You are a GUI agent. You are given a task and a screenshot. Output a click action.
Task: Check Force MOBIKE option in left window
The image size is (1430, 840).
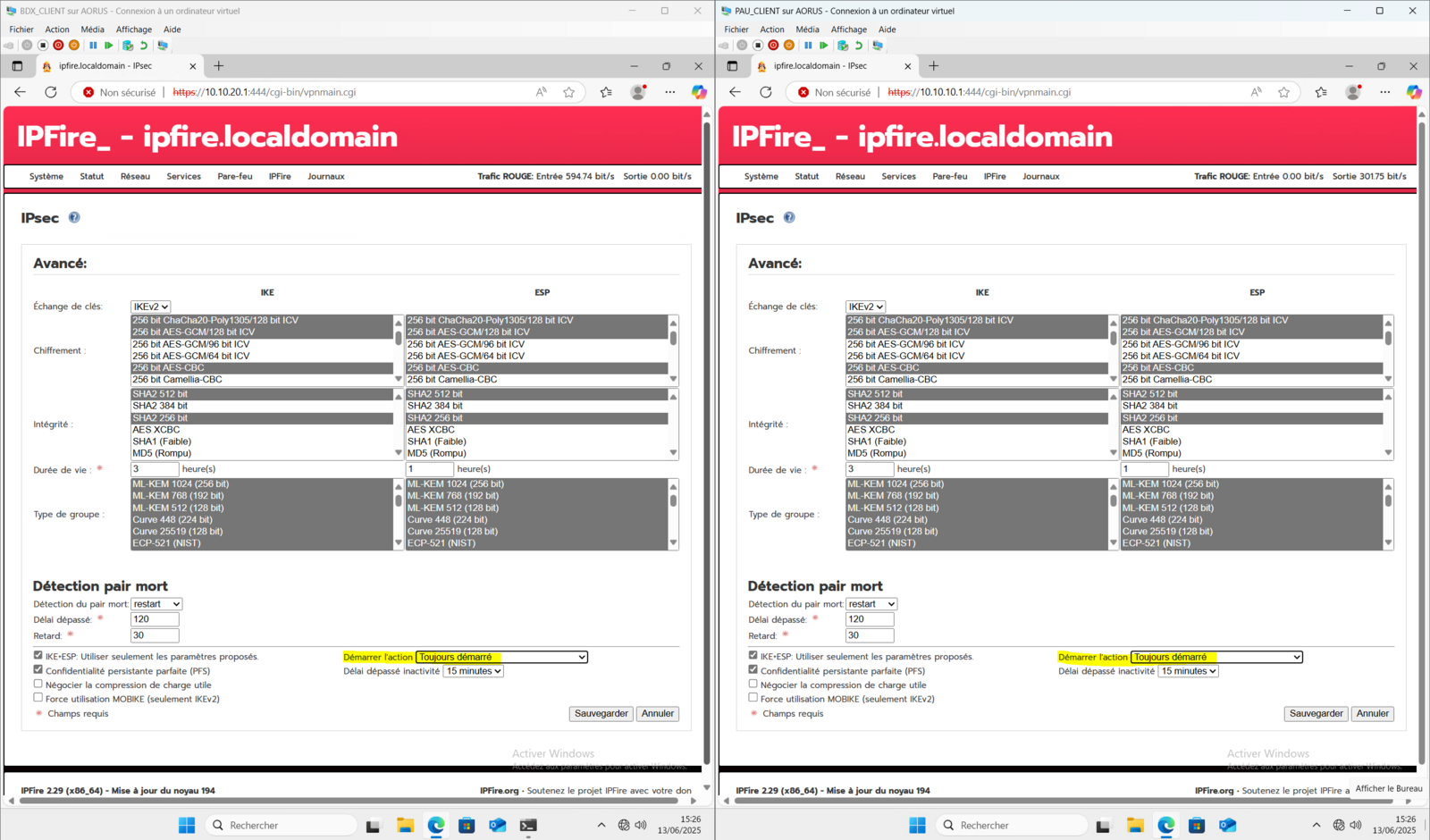[x=38, y=698]
